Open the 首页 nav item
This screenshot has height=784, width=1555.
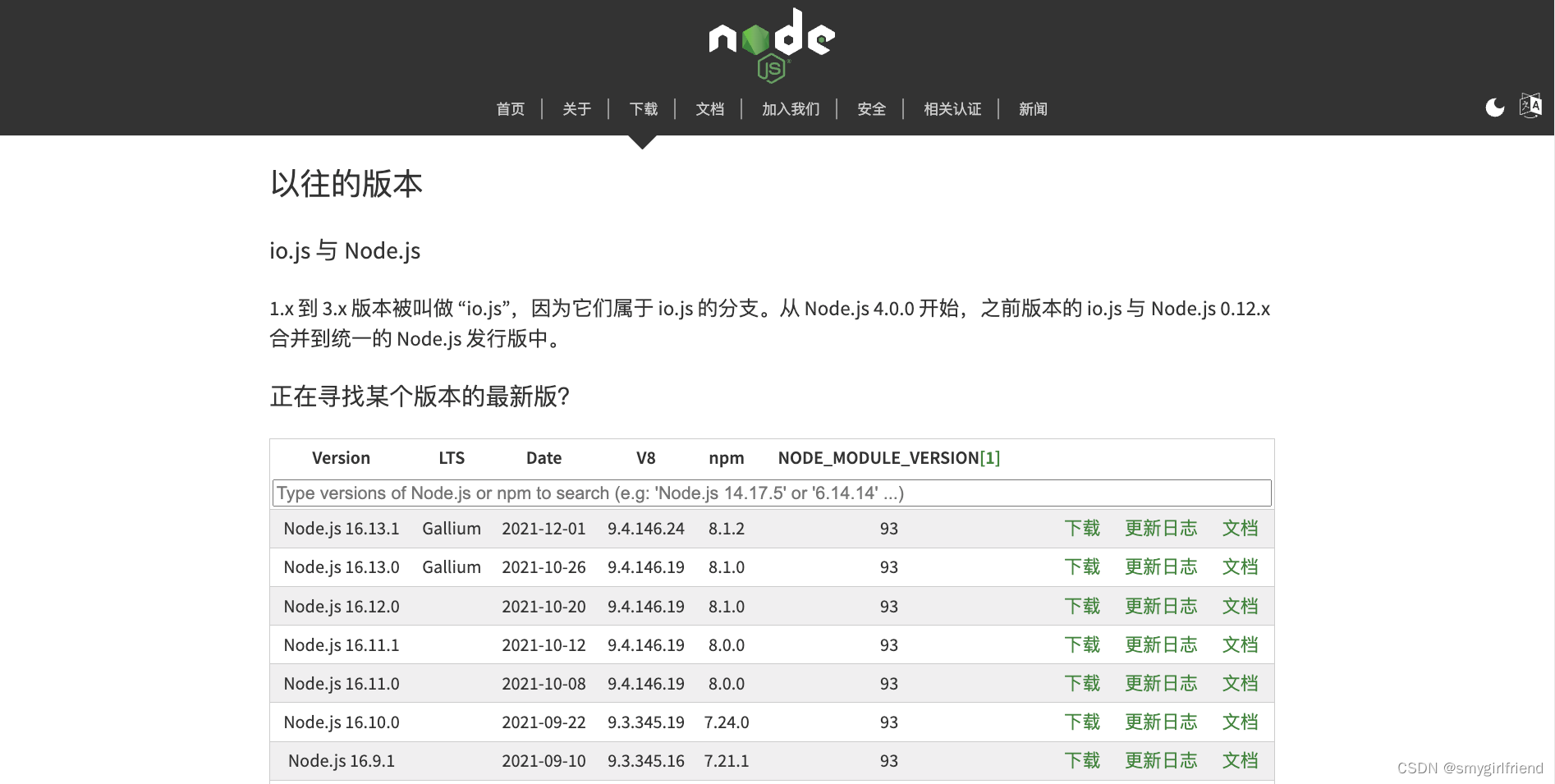[511, 109]
